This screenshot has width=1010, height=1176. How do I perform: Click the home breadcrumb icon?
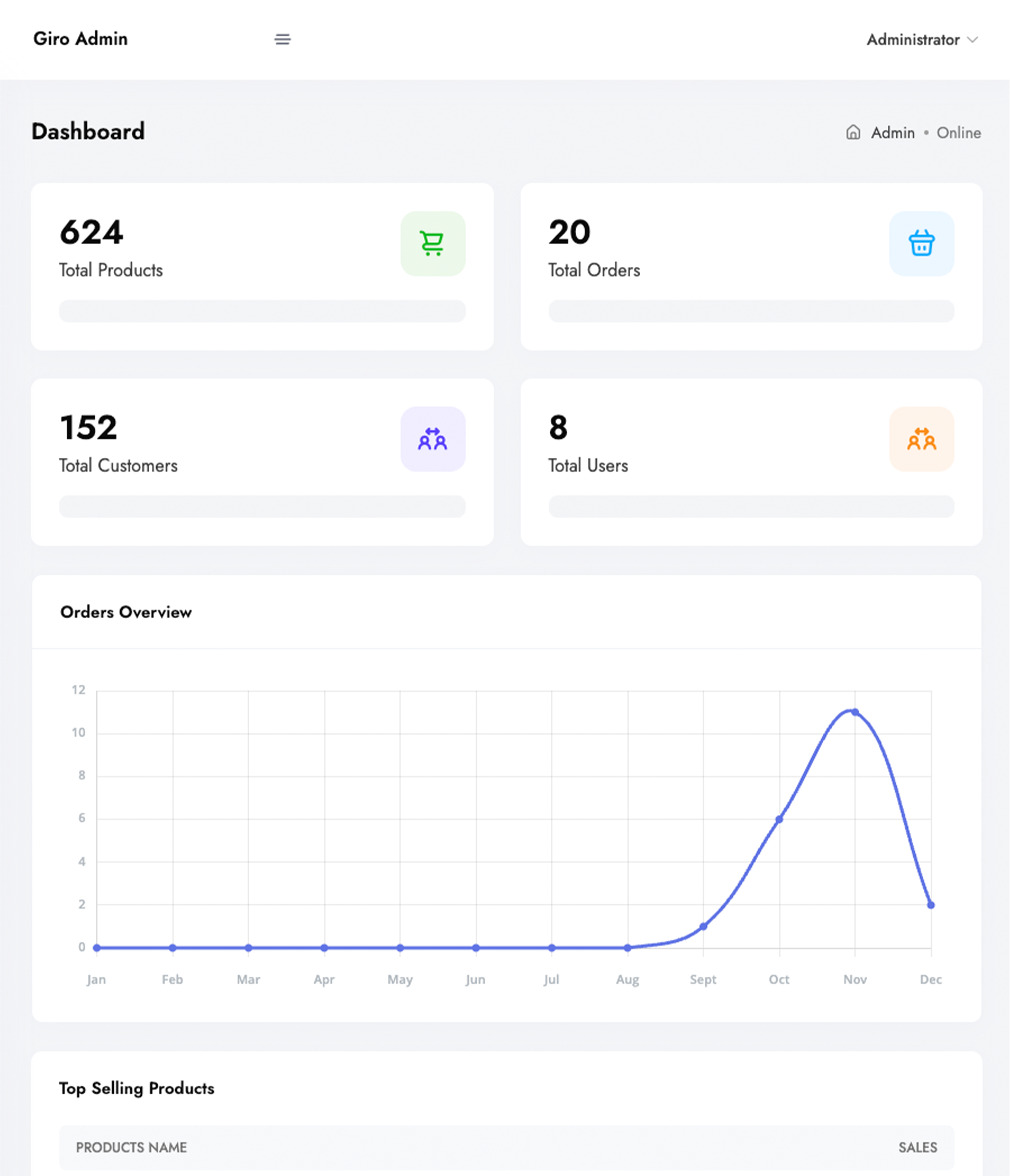[x=853, y=132]
